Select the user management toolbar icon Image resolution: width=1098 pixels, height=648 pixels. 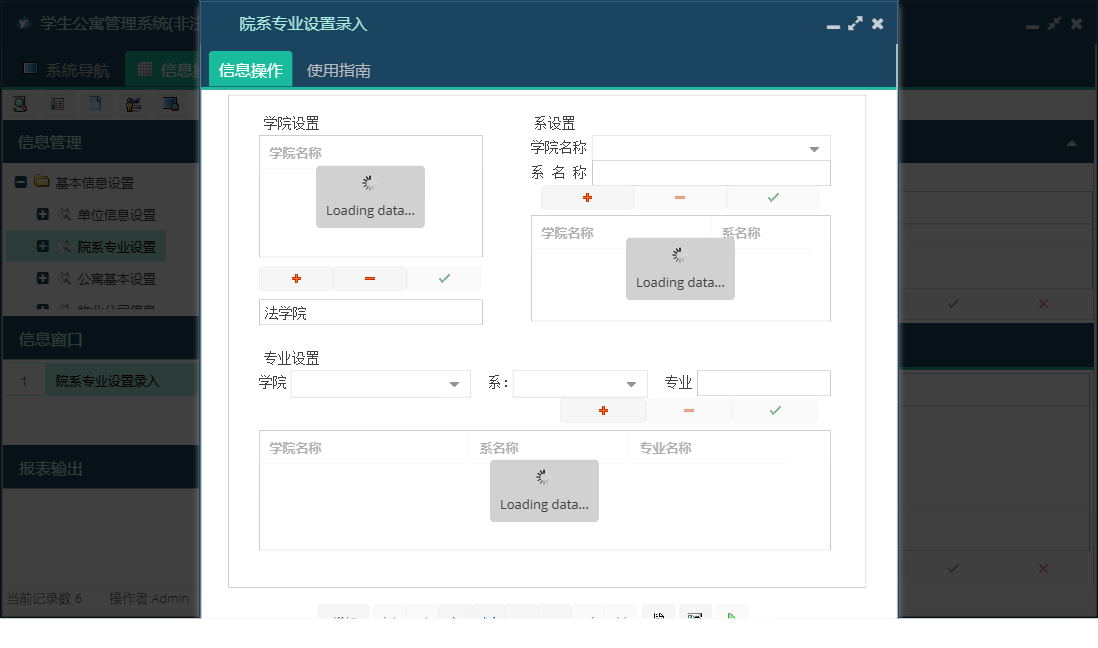tap(131, 103)
